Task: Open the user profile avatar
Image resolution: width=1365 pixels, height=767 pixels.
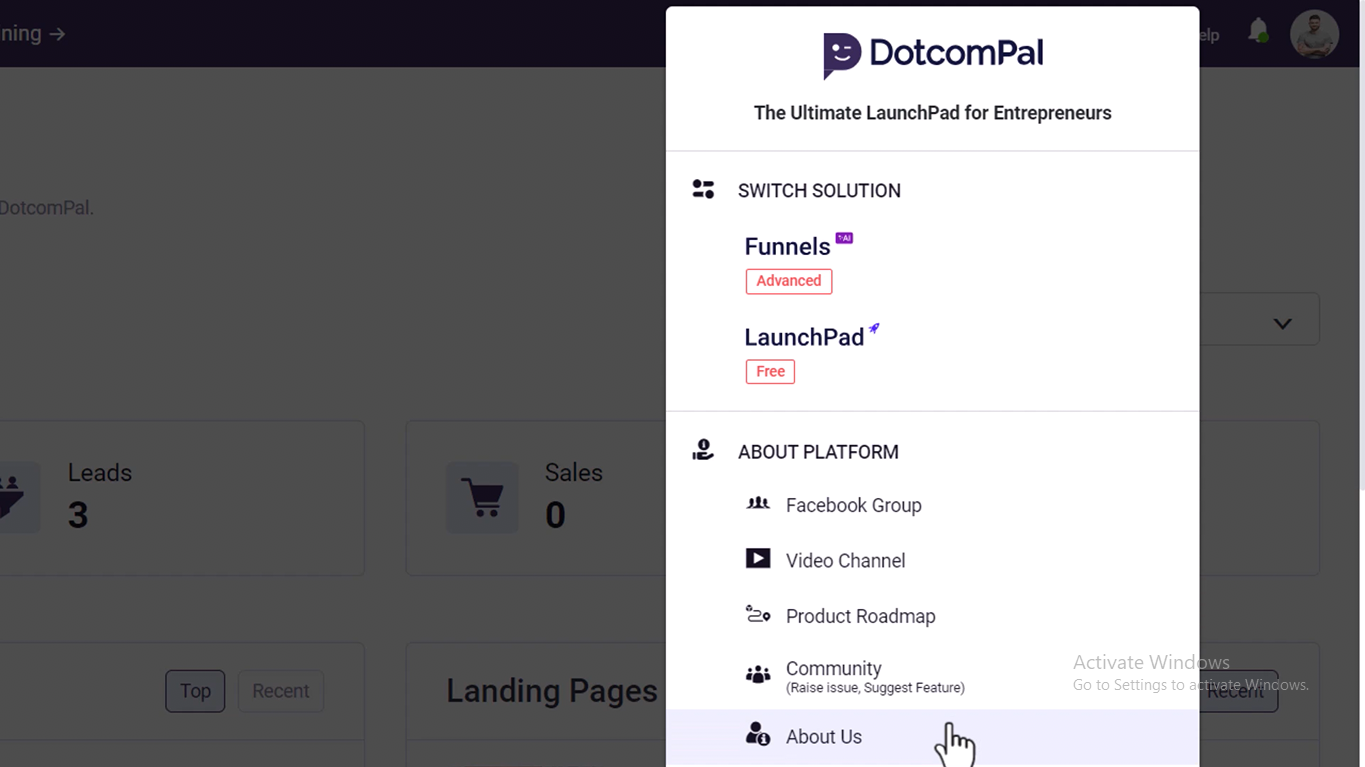Action: coord(1314,34)
